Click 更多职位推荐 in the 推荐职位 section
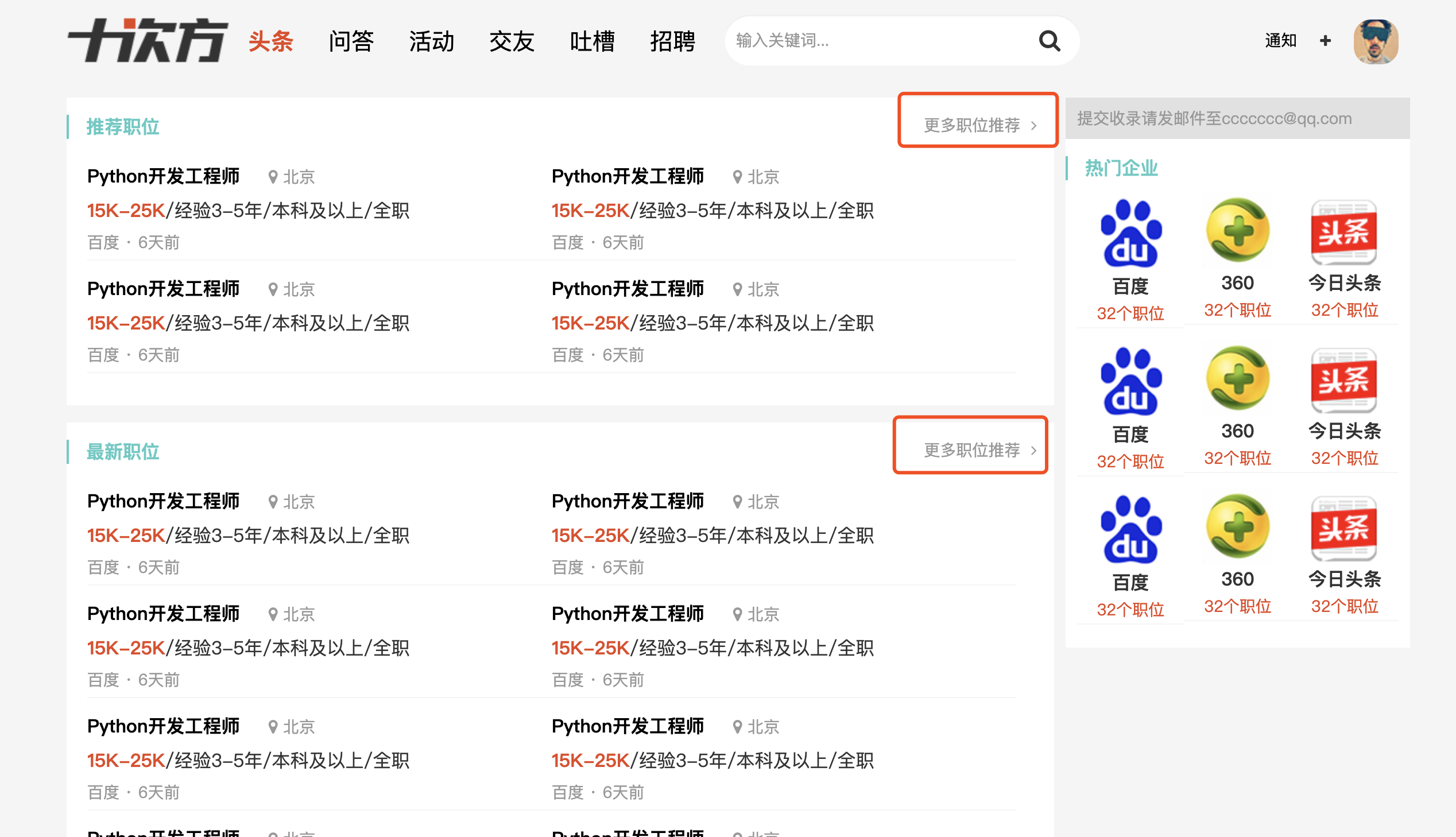 [979, 125]
